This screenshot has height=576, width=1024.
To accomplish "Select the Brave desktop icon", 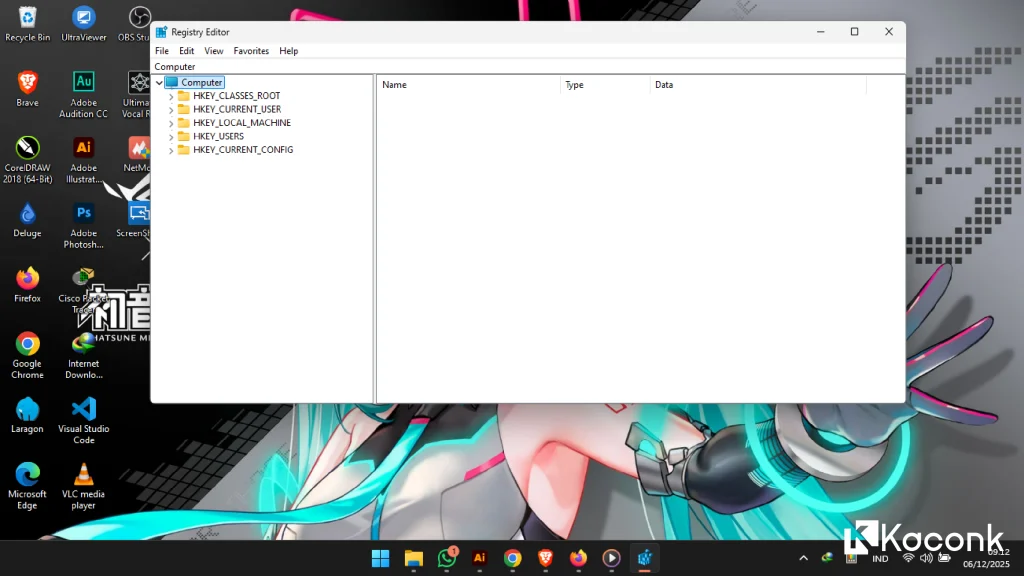I will click(x=27, y=89).
